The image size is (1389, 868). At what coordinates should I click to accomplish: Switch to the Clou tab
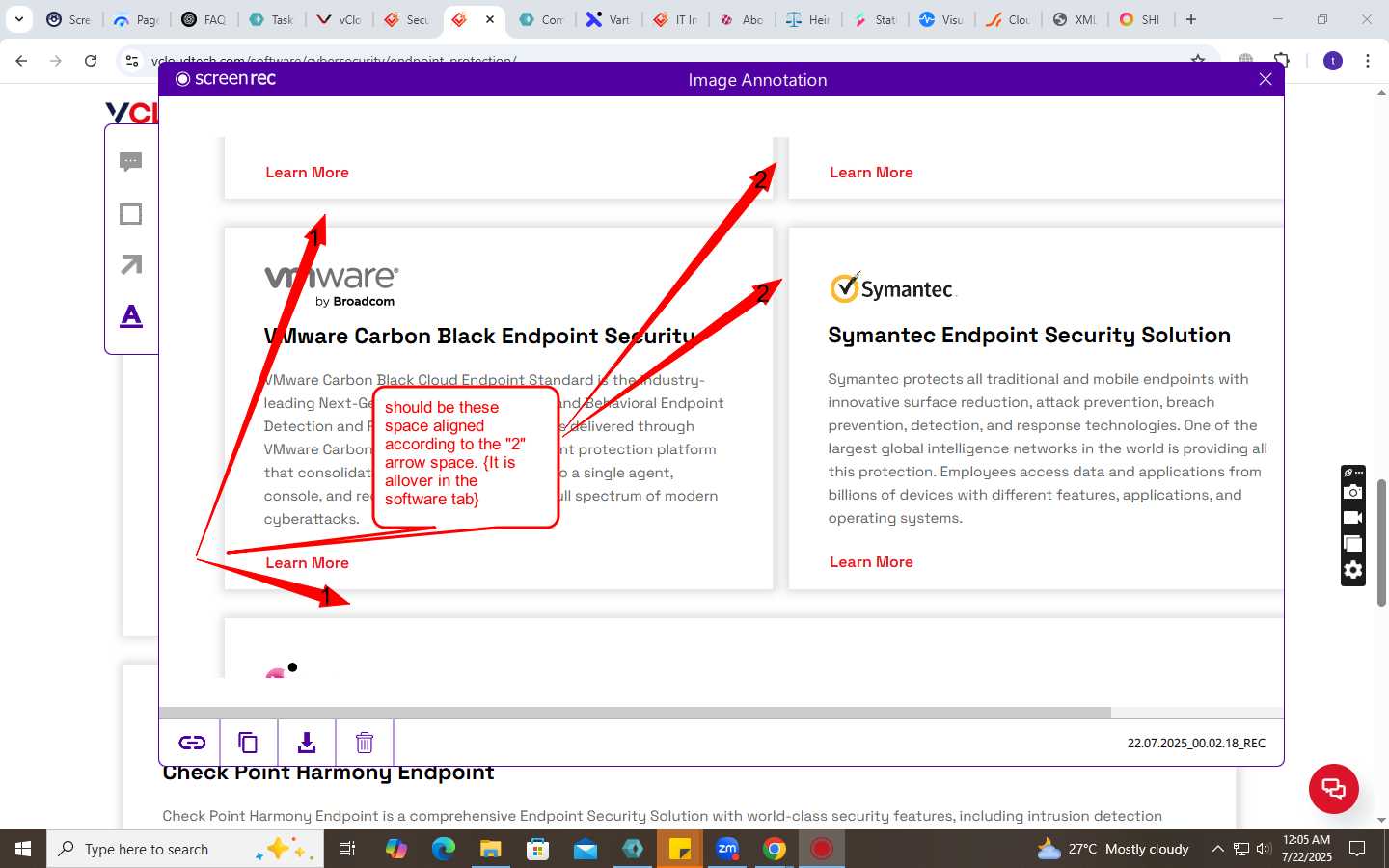coord(1008,19)
